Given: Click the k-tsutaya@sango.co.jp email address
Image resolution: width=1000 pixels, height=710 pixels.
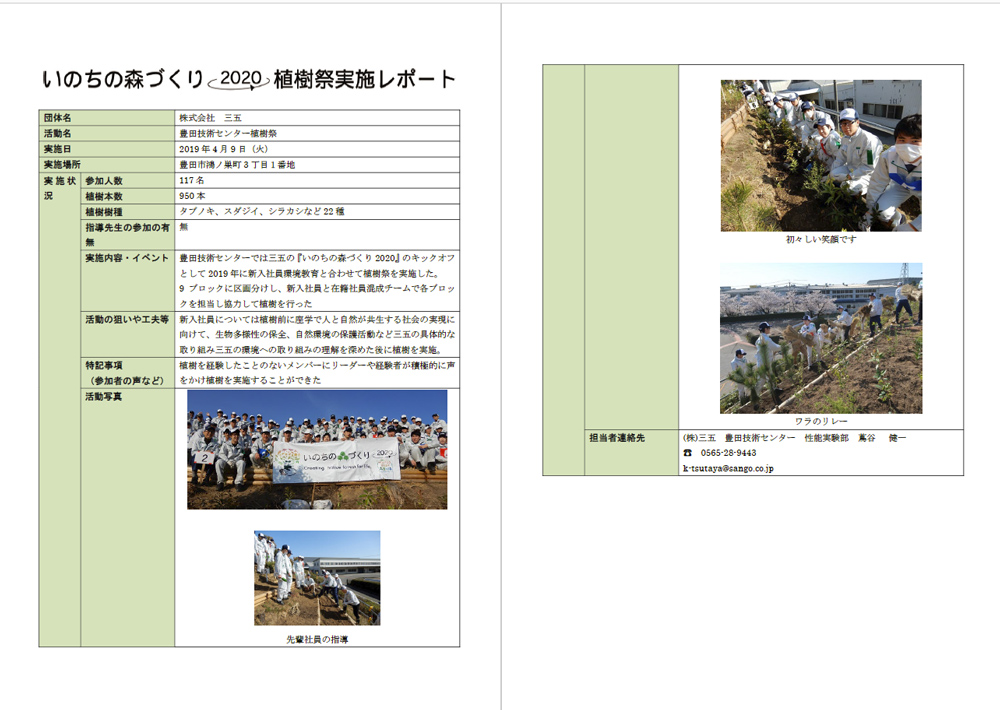Looking at the screenshot, I should pos(728,468).
